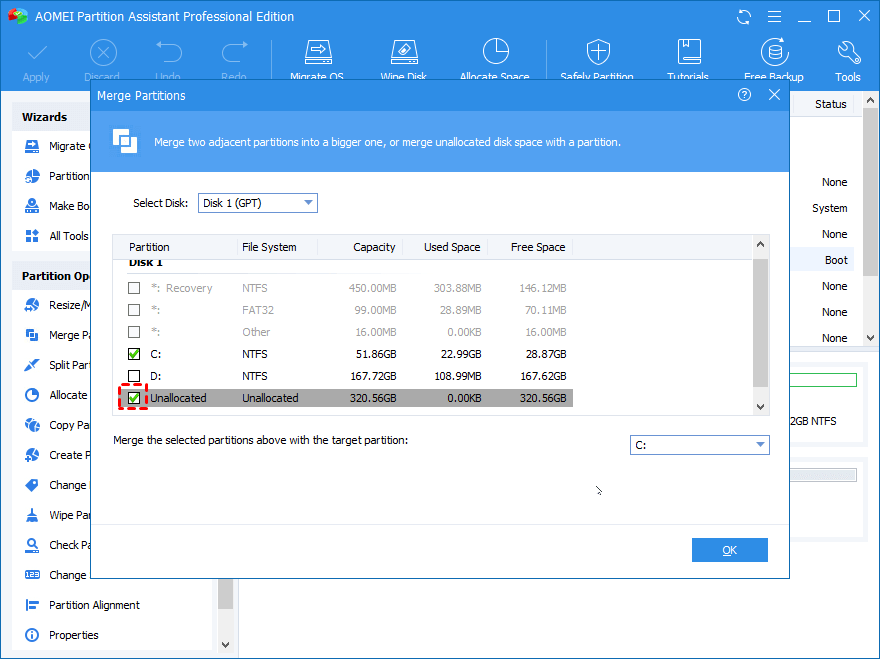The width and height of the screenshot is (880, 659).
Task: Uncheck the C: partition checkbox
Action: (134, 354)
